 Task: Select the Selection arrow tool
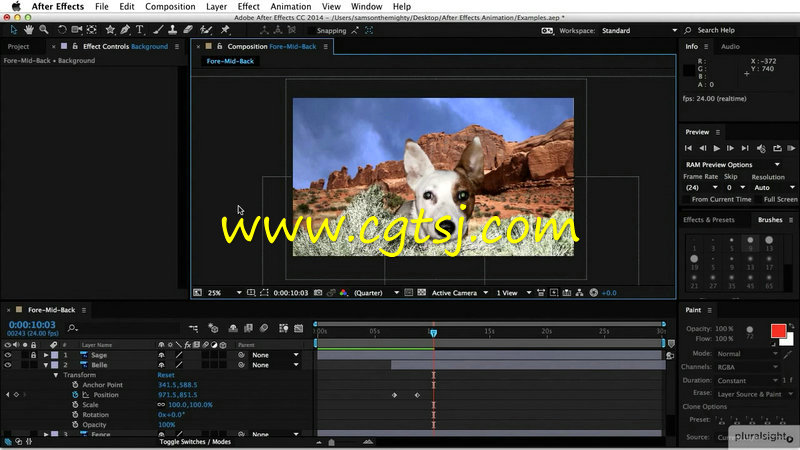point(14,30)
